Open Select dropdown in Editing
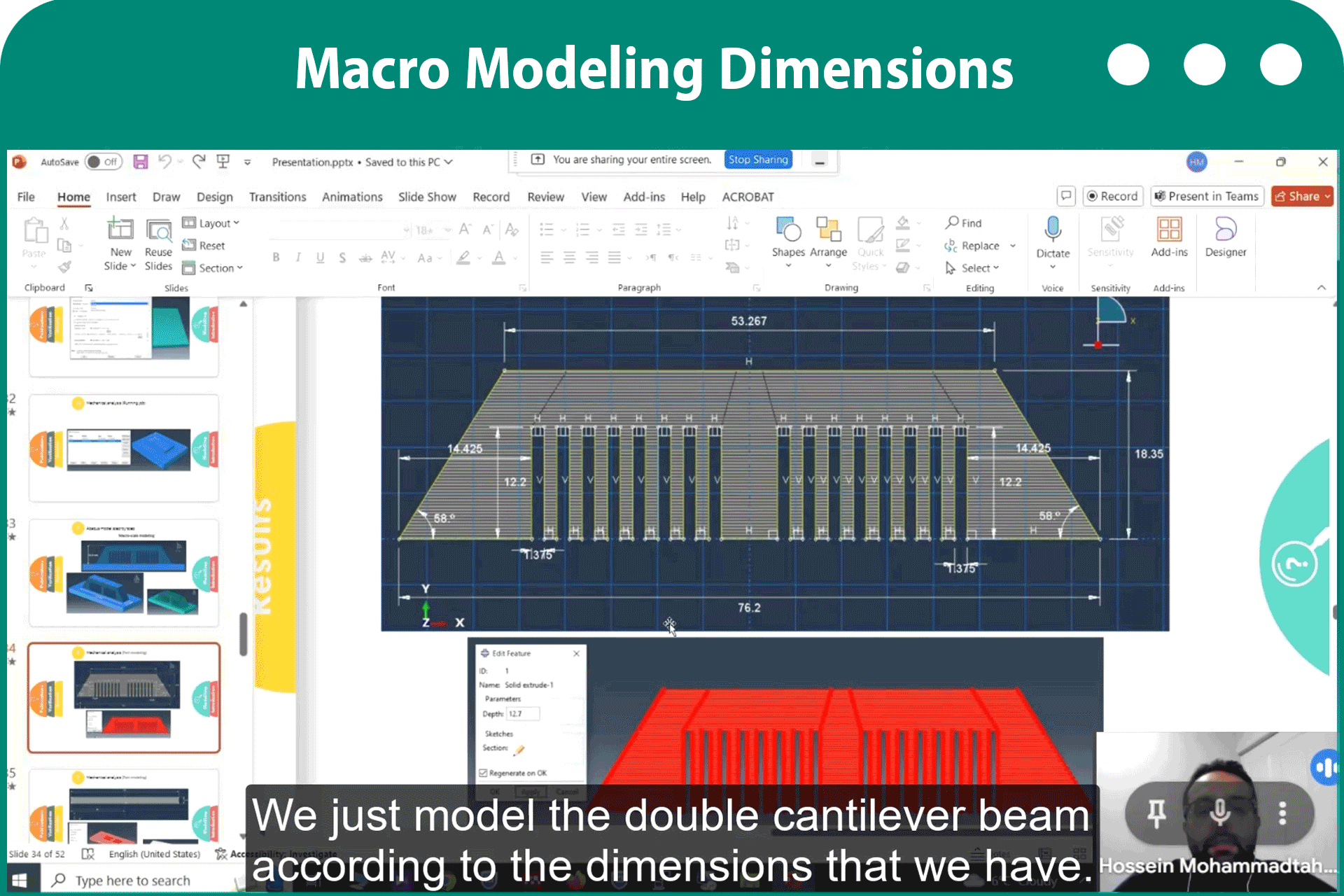1344x896 pixels. point(972,267)
